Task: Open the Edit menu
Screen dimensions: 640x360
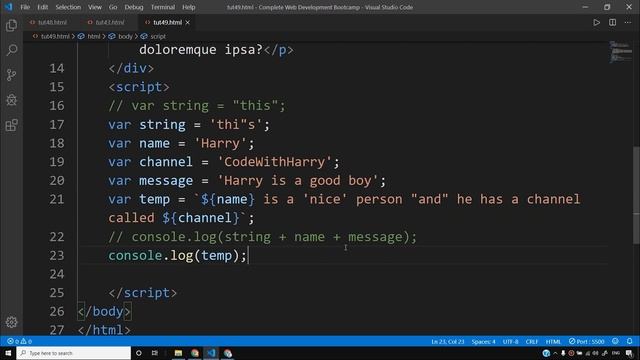Action: point(42,7)
